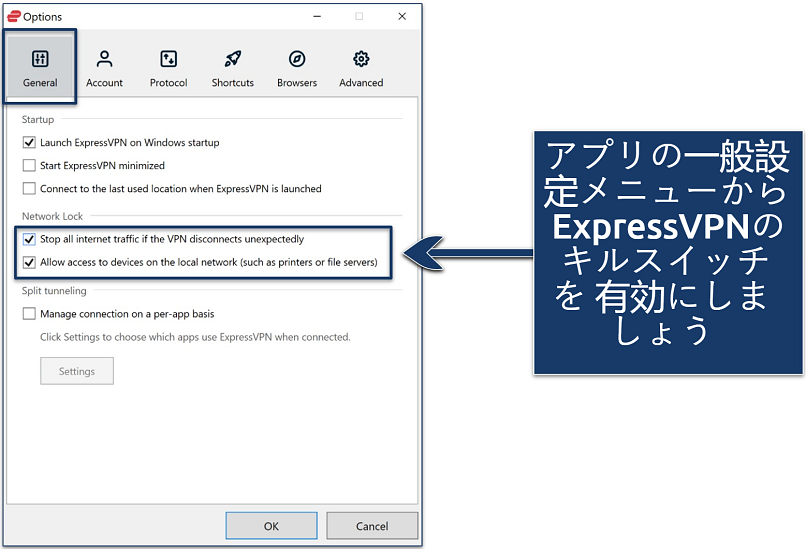Click the 'Click Settings to choose which apps' hint
806x549 pixels.
point(195,337)
